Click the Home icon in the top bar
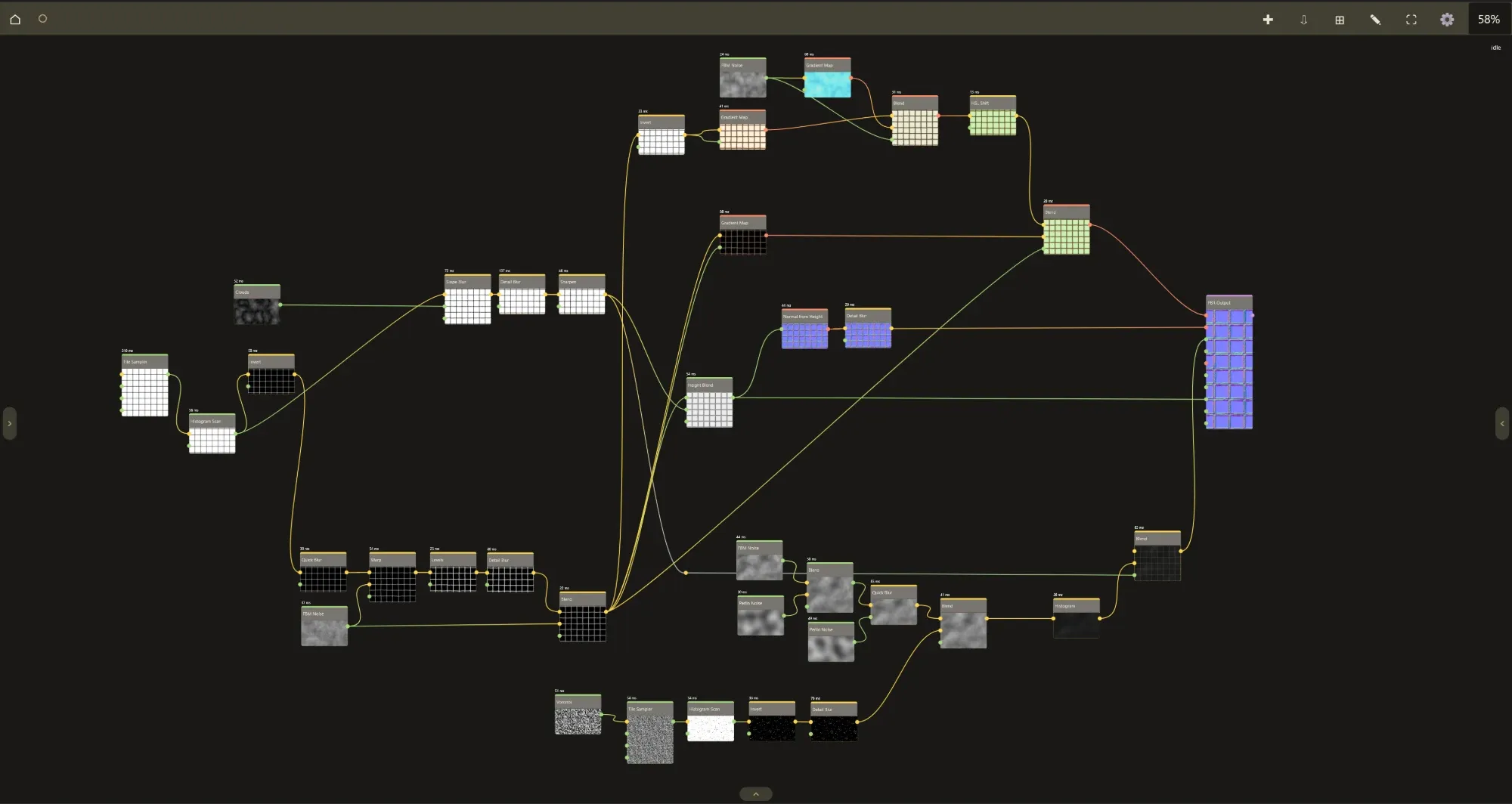Image resolution: width=1512 pixels, height=804 pixels. pyautogui.click(x=15, y=19)
